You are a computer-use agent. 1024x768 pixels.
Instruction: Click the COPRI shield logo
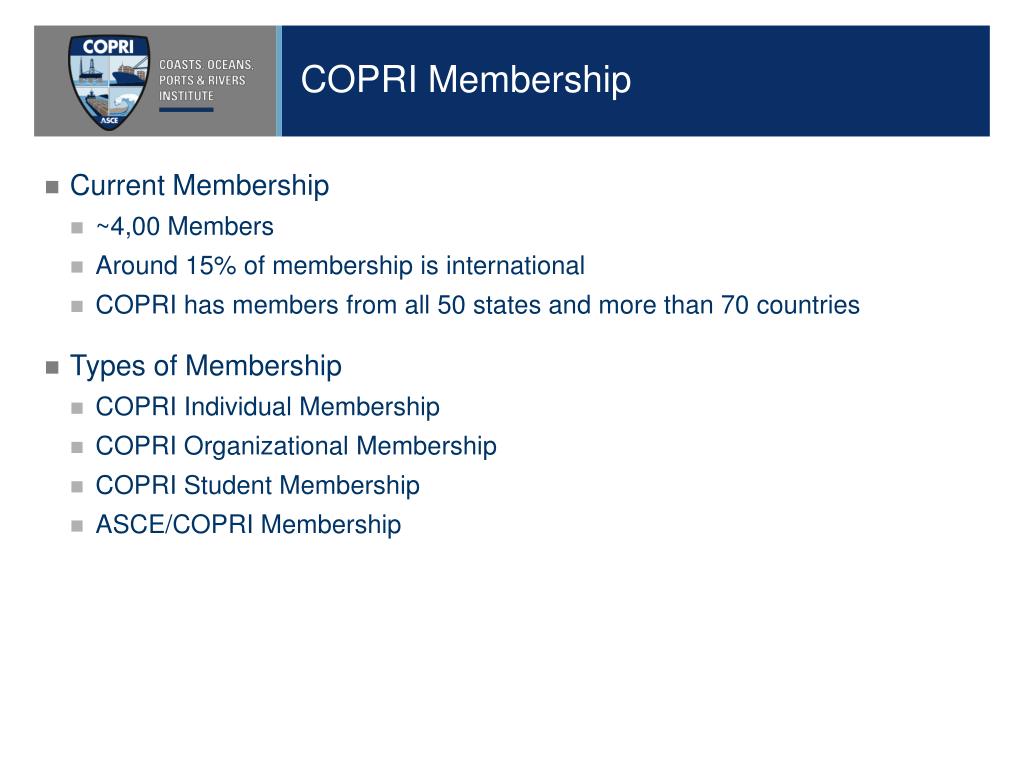click(108, 82)
